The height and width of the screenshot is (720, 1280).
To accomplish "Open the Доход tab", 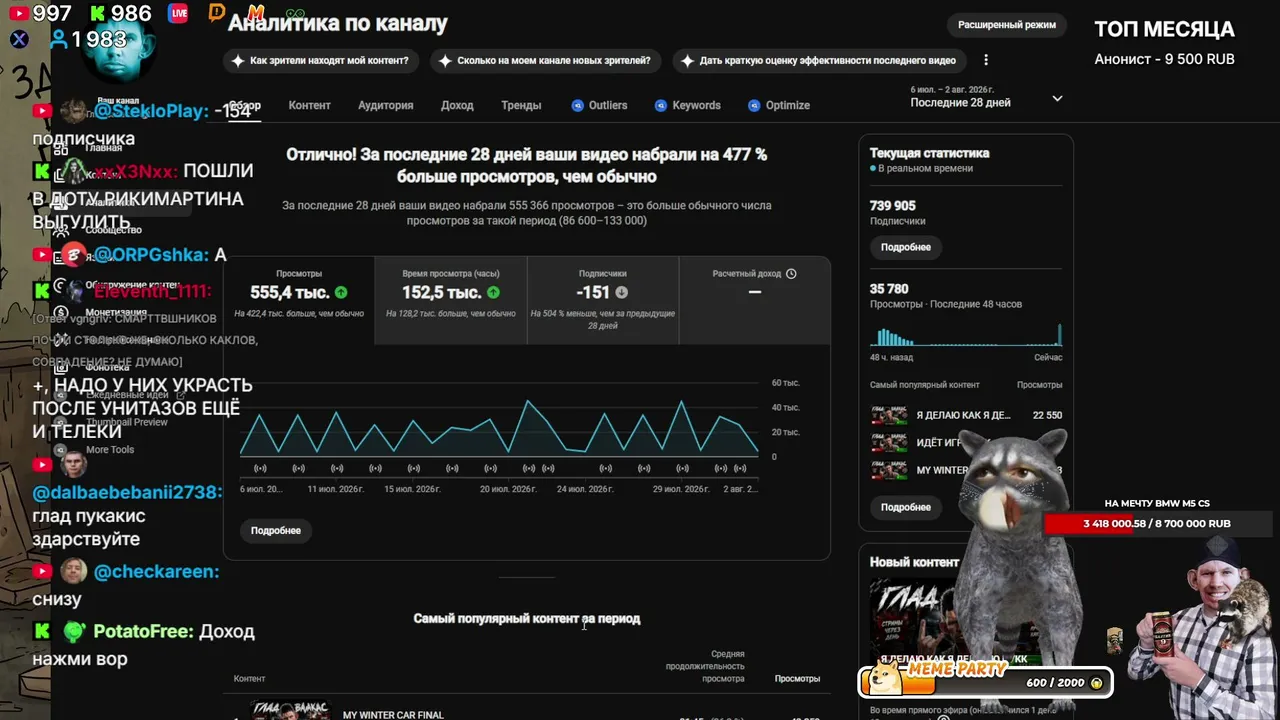I will click(457, 105).
